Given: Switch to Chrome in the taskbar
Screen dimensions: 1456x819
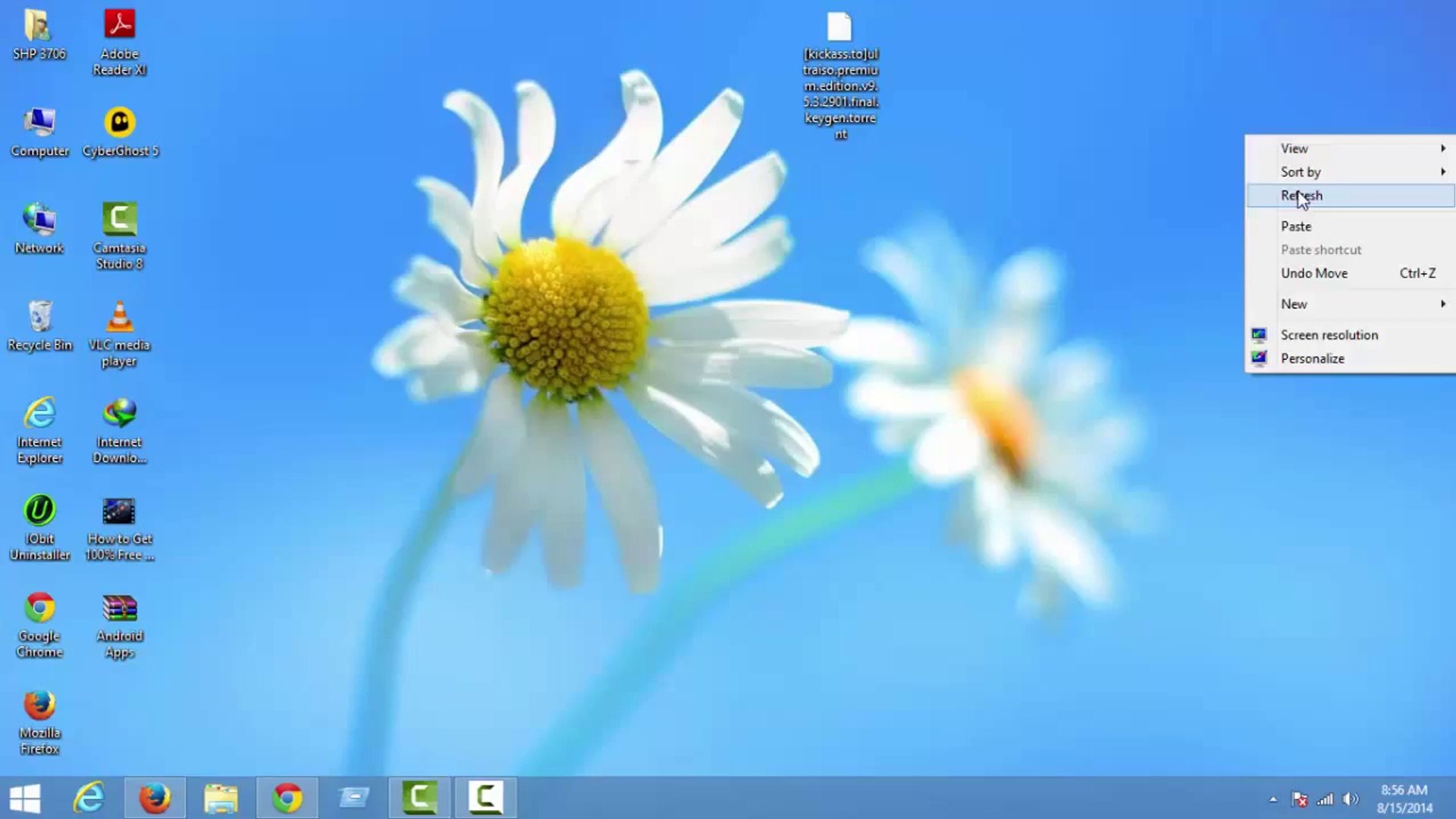Looking at the screenshot, I should (x=287, y=798).
